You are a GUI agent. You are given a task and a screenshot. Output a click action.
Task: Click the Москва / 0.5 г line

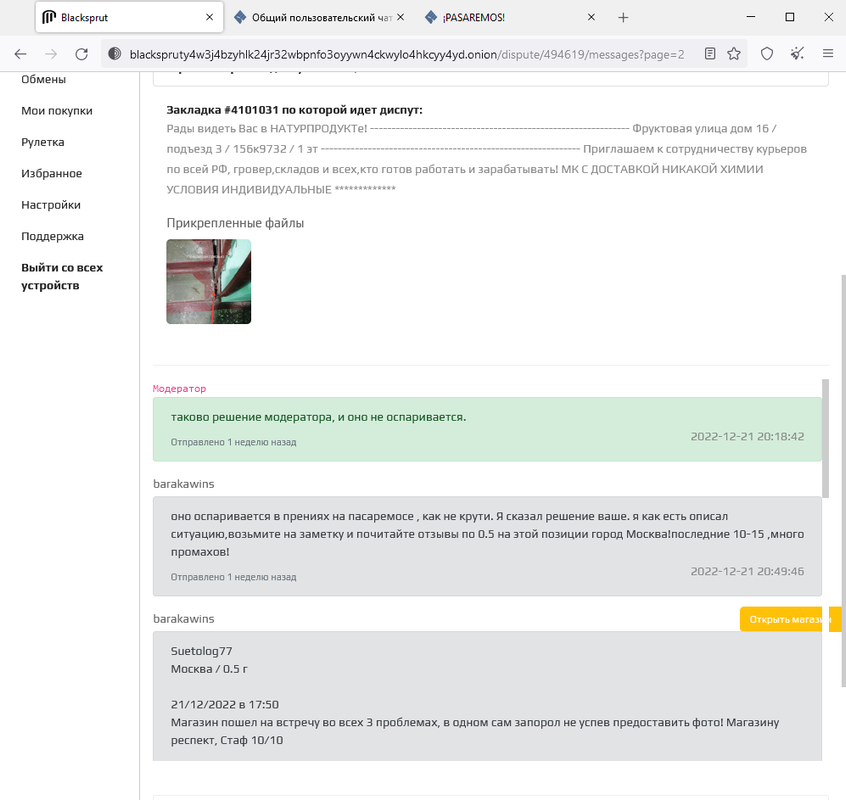tap(209, 669)
